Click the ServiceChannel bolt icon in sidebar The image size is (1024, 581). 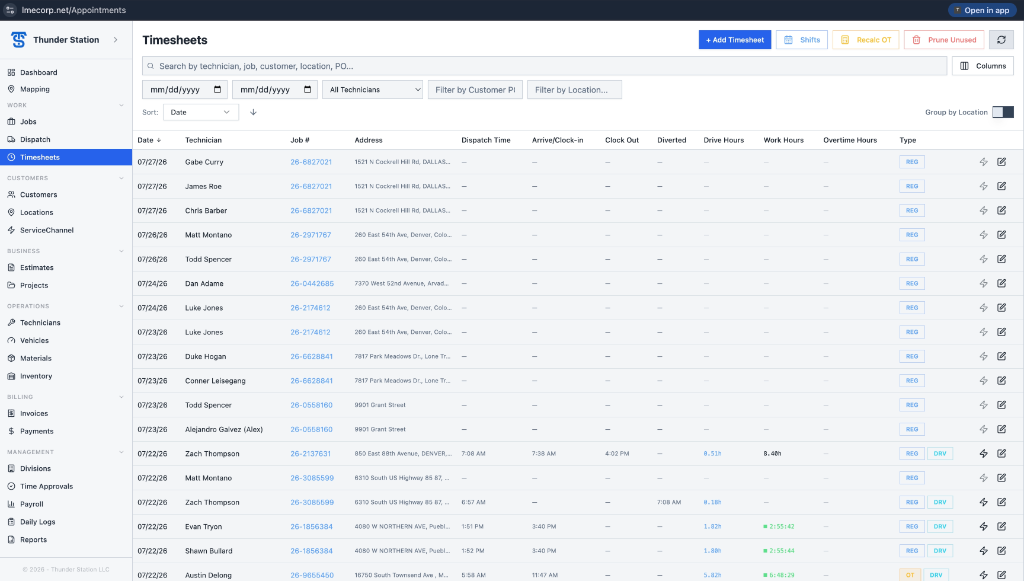point(11,230)
